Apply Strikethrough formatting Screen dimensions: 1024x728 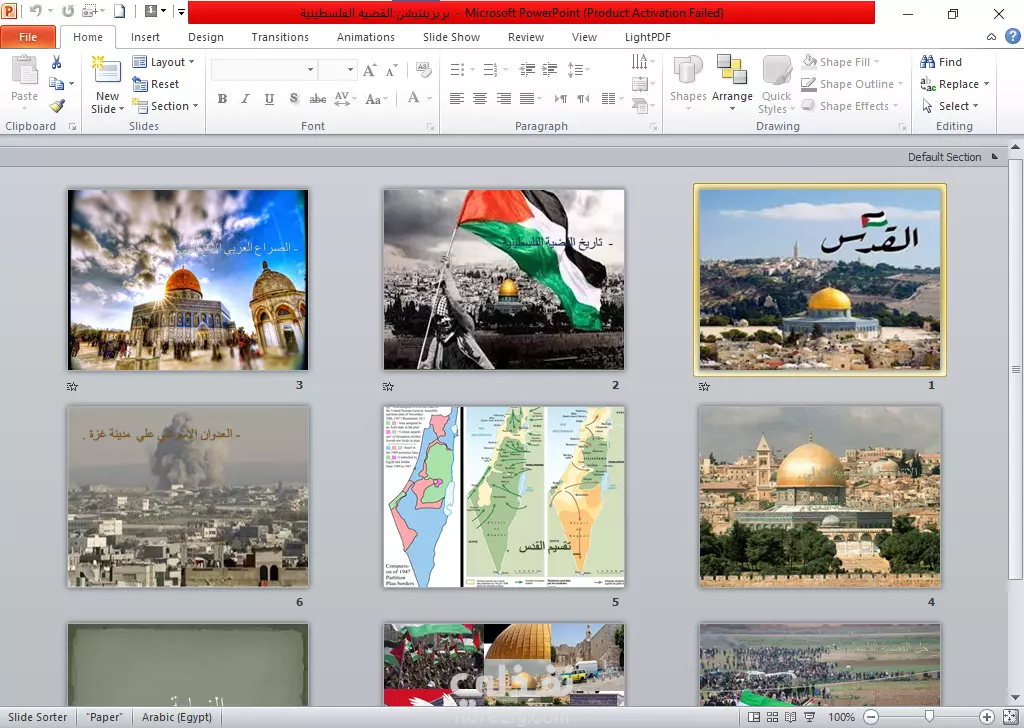[x=318, y=99]
